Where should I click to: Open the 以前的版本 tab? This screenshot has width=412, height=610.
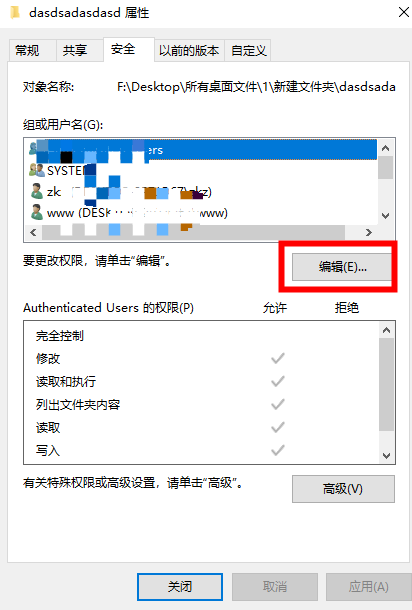click(189, 51)
